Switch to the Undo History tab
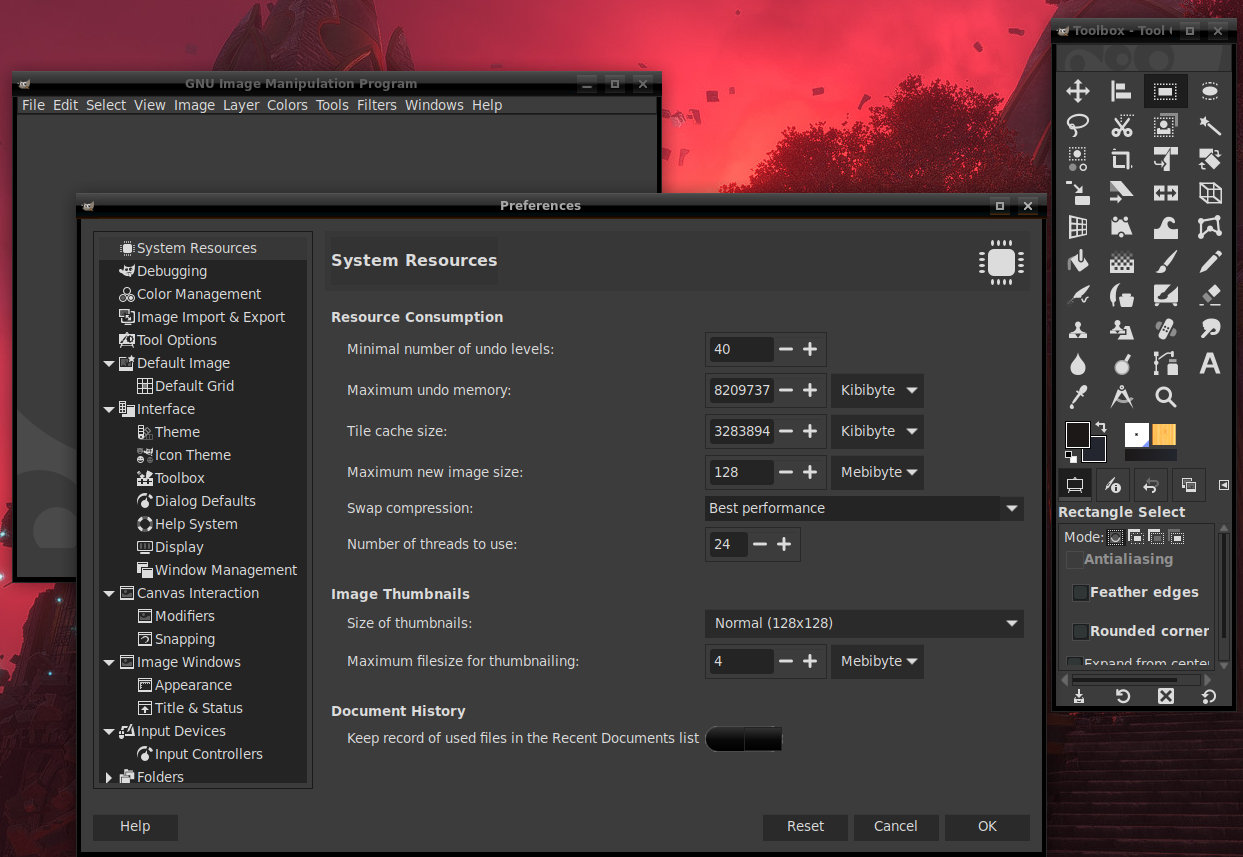The image size is (1243, 857). [x=1150, y=485]
